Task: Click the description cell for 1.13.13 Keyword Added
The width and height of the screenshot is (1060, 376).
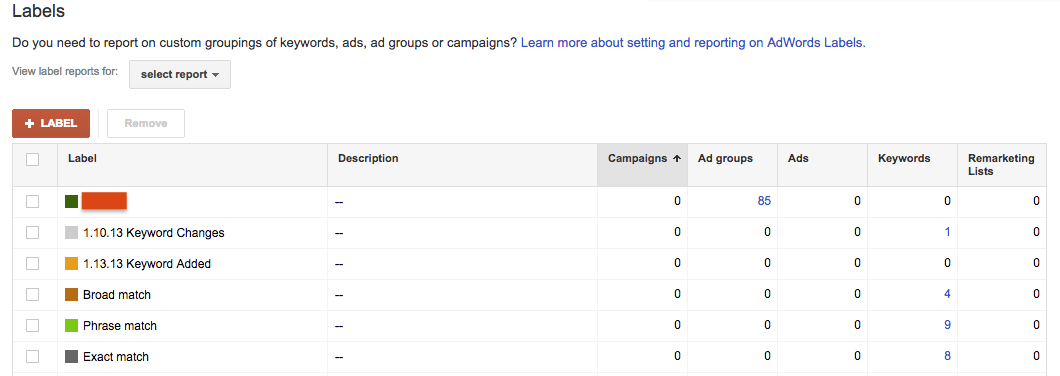Action: coord(462,264)
